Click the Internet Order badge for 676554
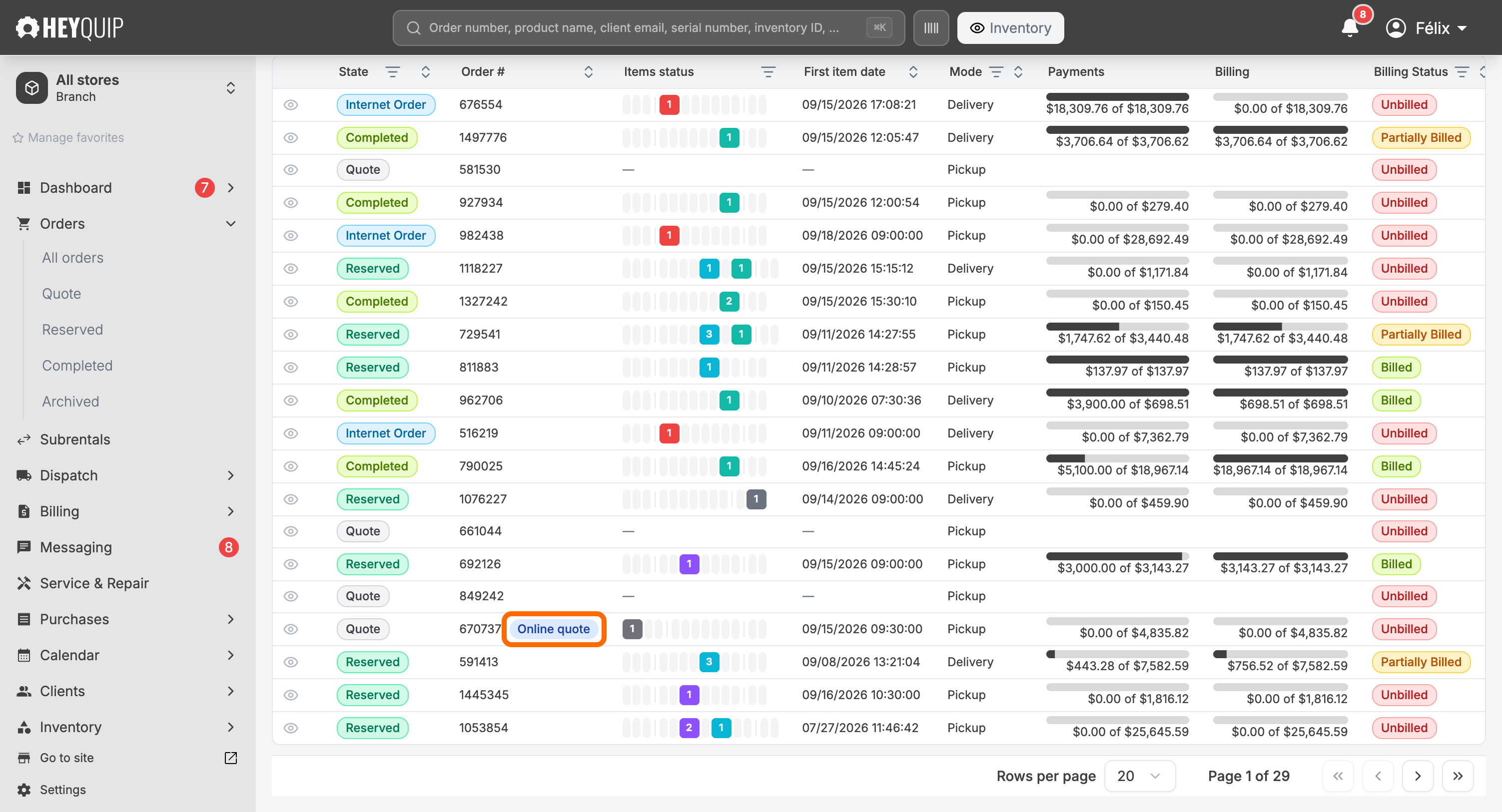 (385, 105)
